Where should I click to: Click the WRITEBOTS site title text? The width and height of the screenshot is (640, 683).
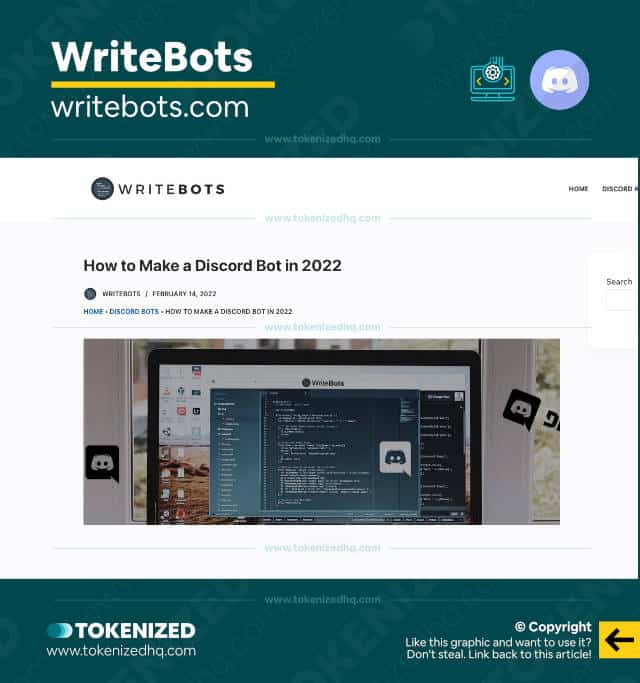[x=172, y=189]
